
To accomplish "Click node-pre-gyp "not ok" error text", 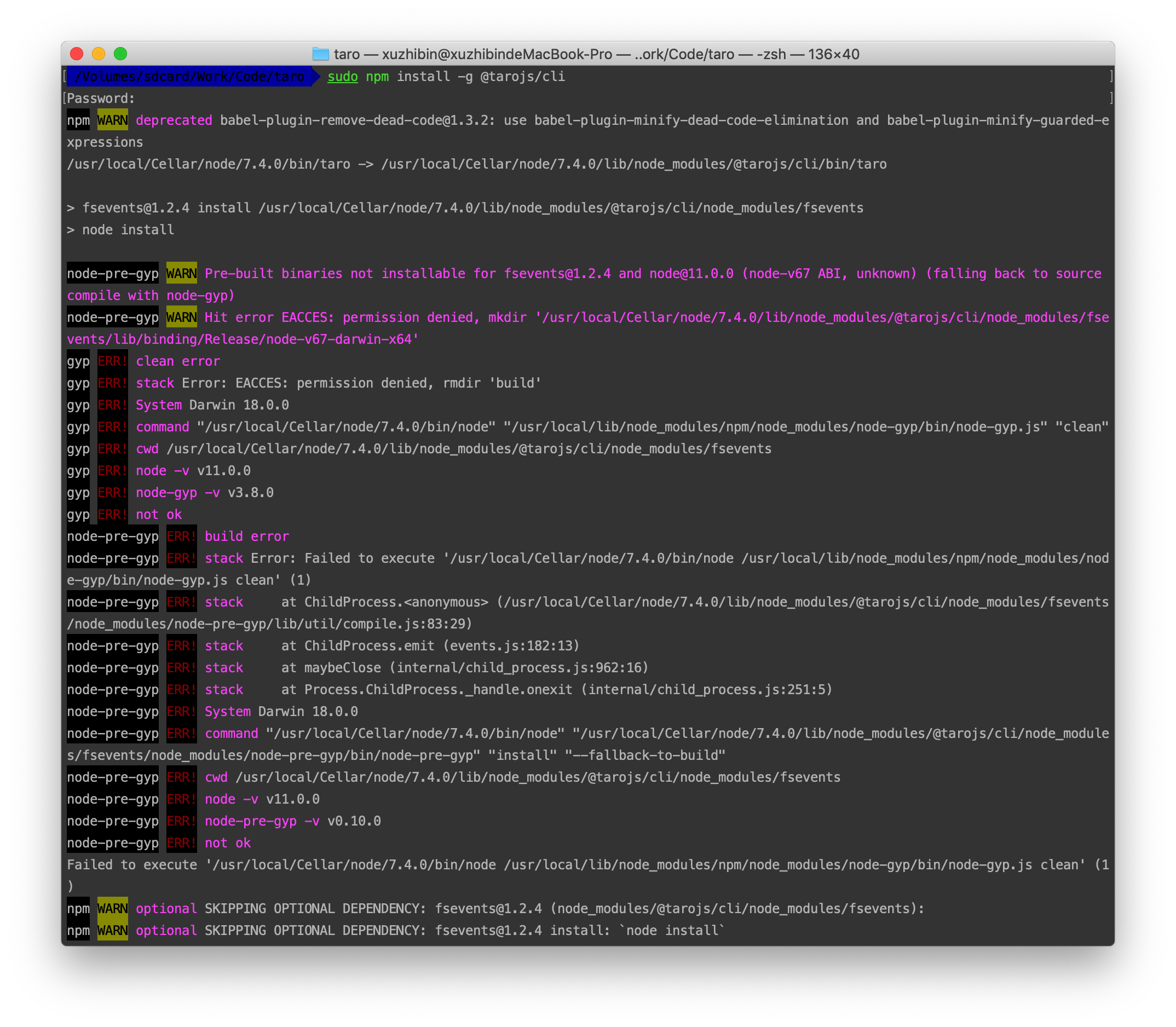I will pyautogui.click(x=228, y=843).
